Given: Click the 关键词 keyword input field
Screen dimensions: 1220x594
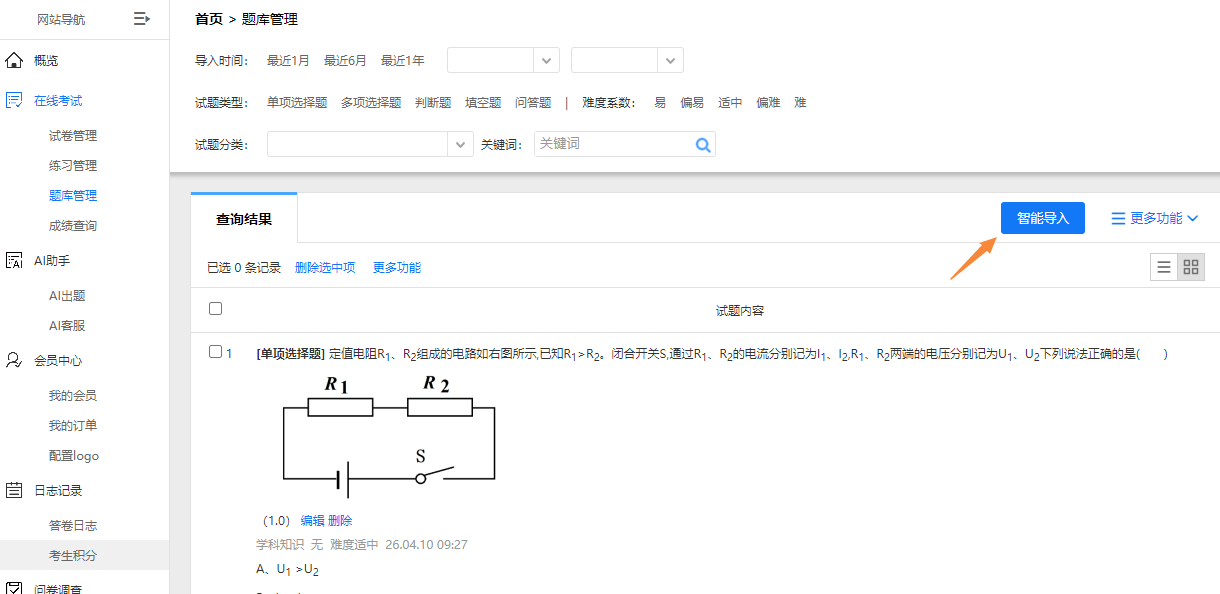Looking at the screenshot, I should (x=615, y=144).
